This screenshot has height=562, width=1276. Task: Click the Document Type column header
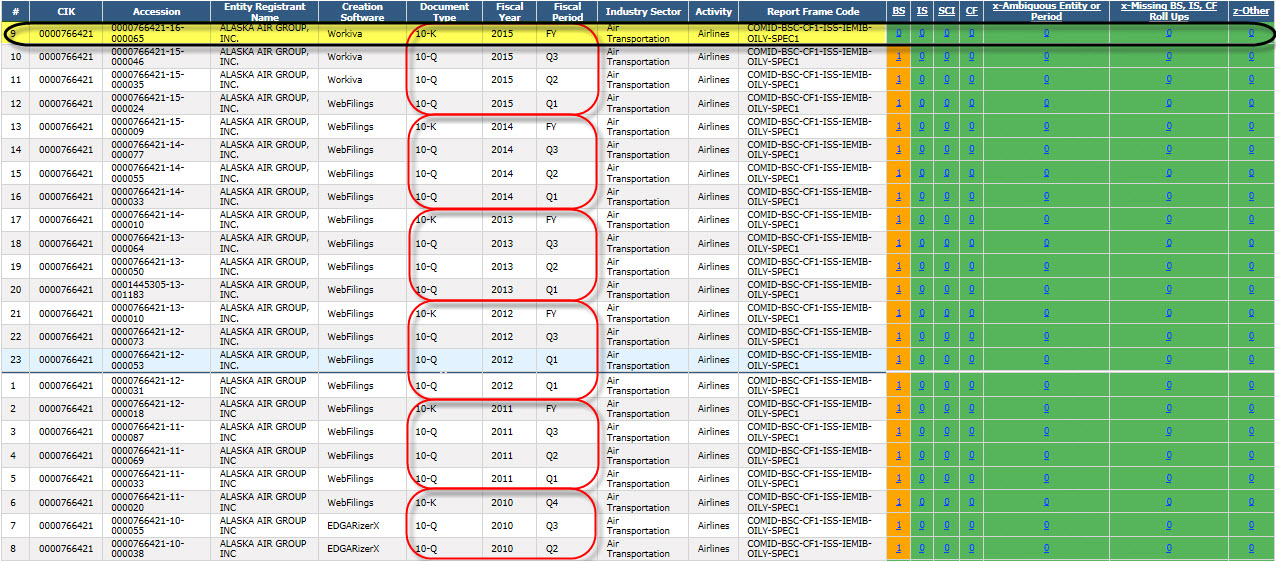click(444, 11)
